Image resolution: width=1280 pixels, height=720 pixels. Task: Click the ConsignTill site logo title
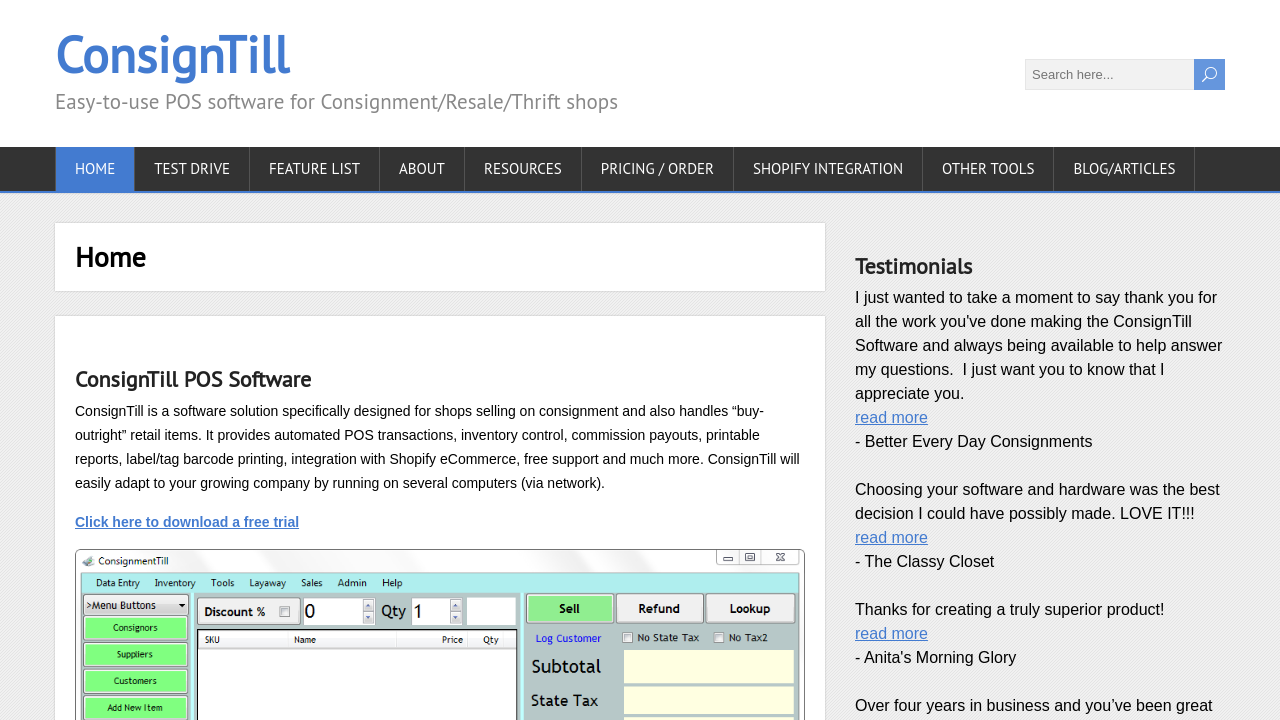[173, 55]
